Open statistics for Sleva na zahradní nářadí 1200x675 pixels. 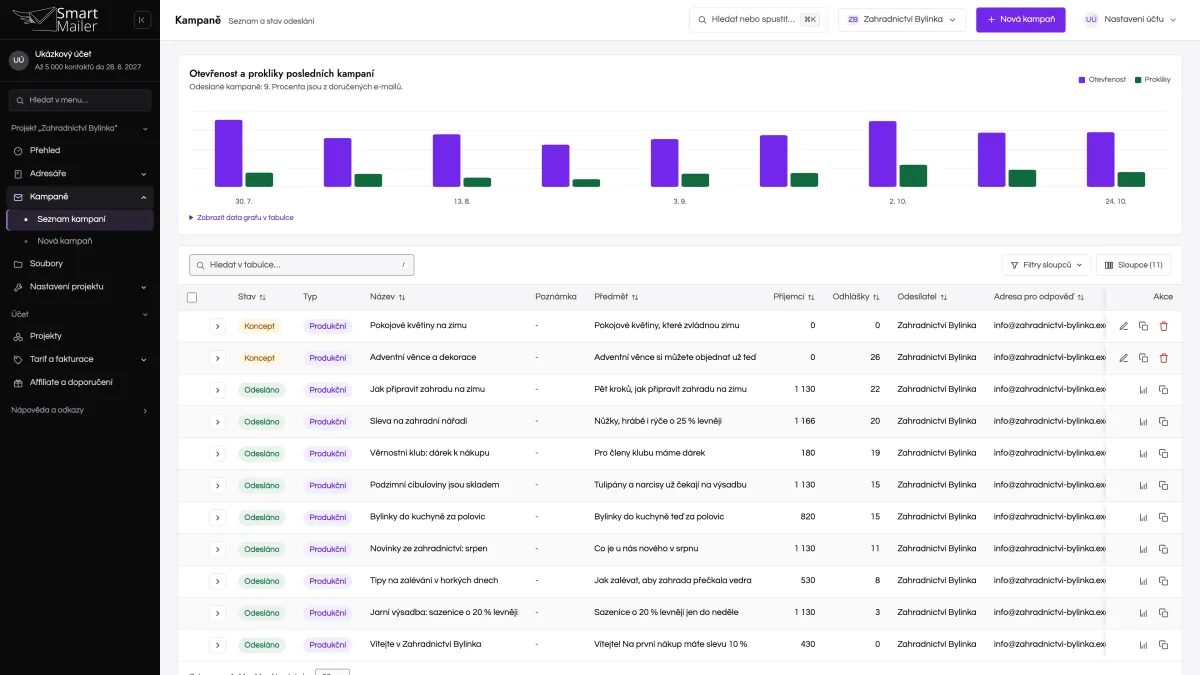1143,422
